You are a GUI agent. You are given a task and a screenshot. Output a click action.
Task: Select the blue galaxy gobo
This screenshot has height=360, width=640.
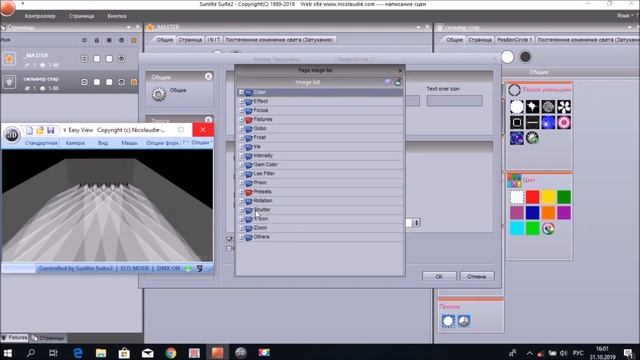point(517,138)
